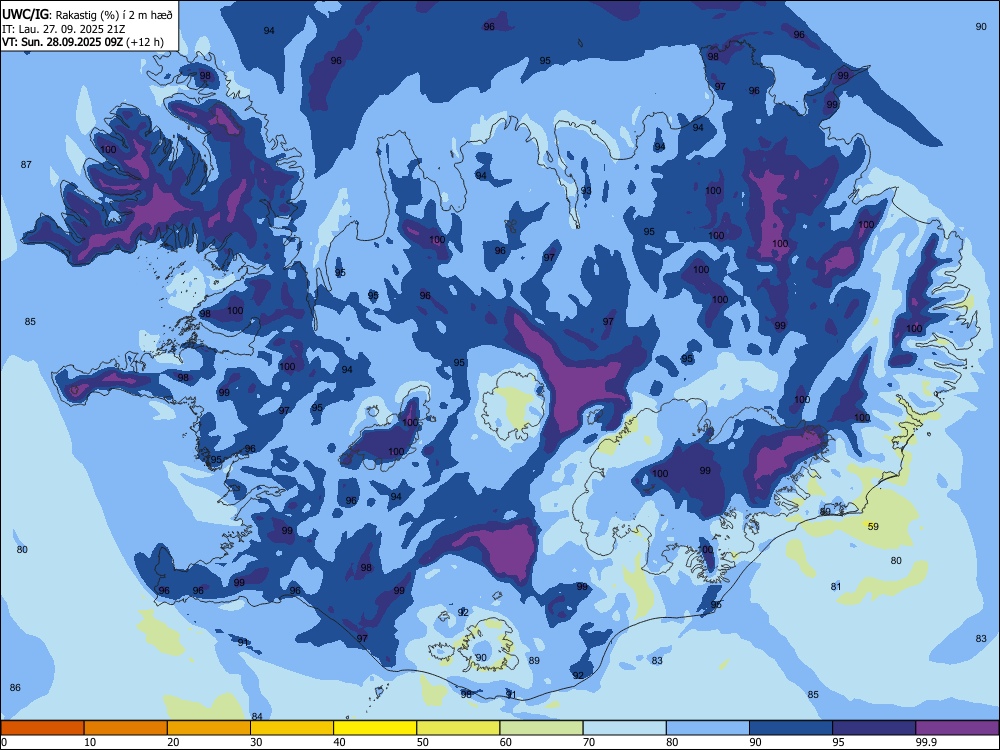This screenshot has width=1000, height=750.
Task: Select the '87' humidity value over the sea
Action: click(x=26, y=165)
